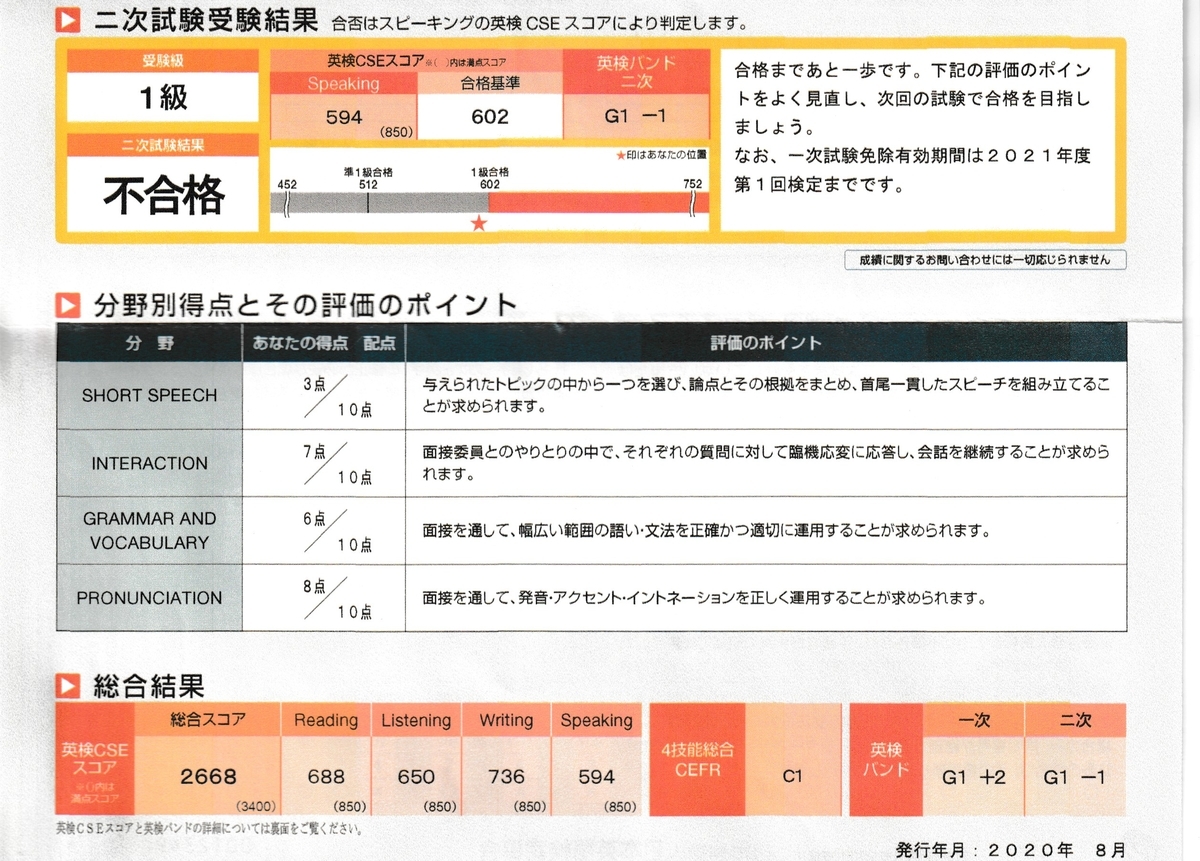Select the SHORT SPEECH evaluation description

click(767, 395)
